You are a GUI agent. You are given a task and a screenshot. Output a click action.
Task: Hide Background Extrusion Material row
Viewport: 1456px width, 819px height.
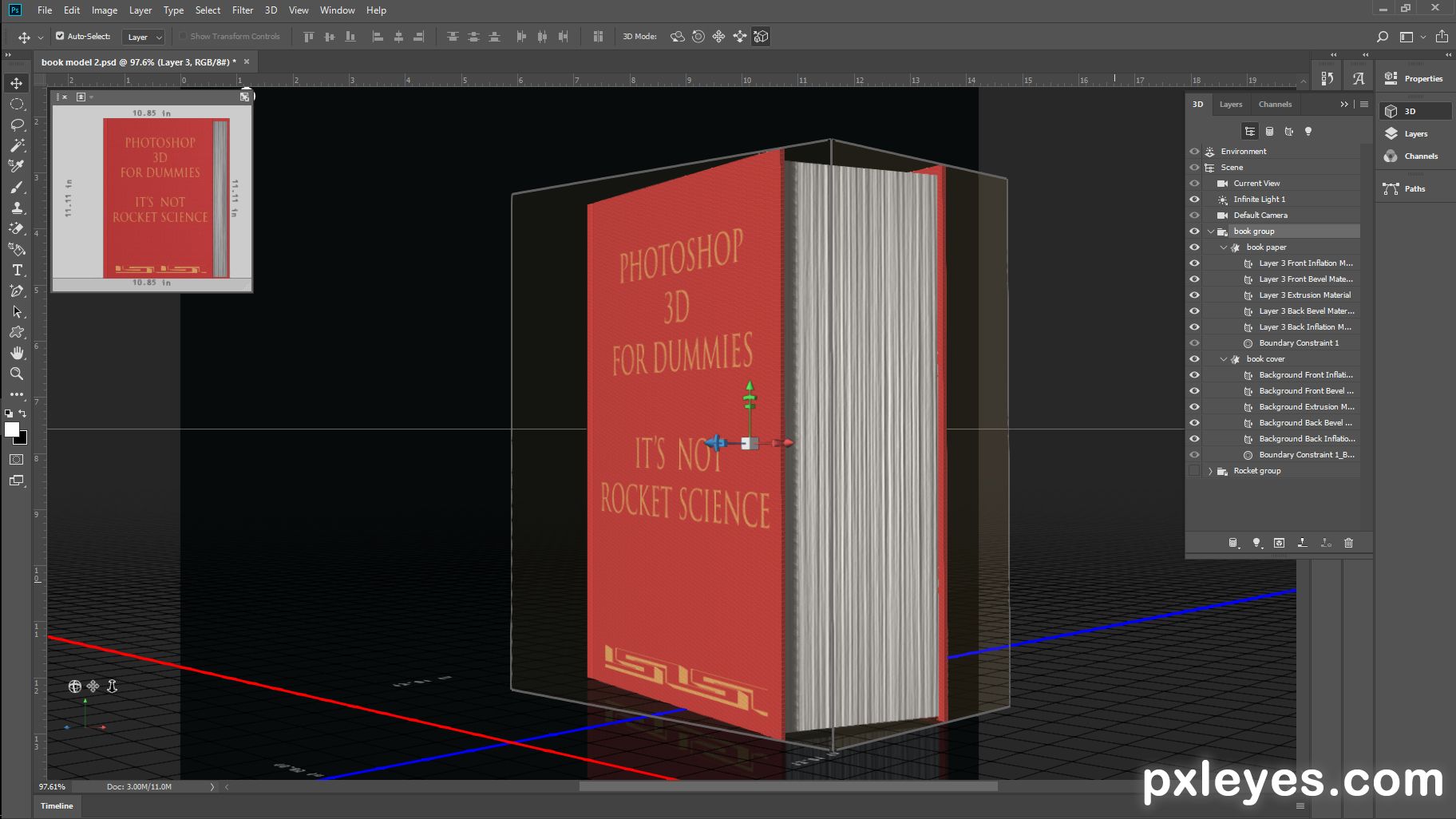[1194, 407]
